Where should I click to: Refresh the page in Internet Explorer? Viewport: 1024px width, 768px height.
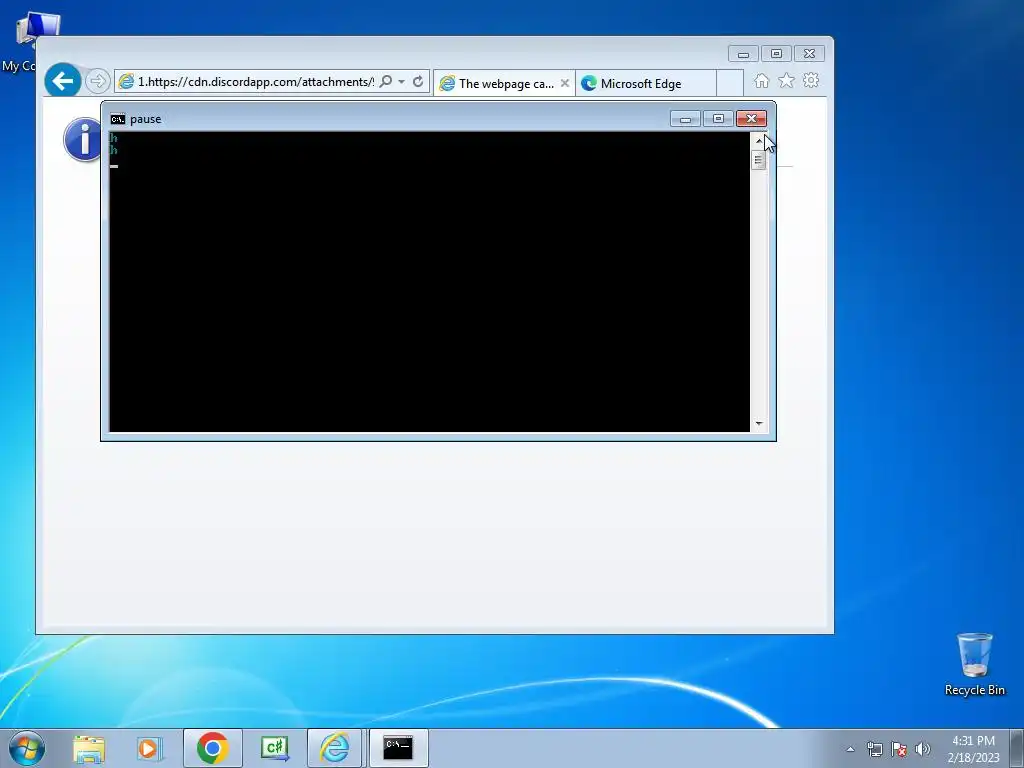[418, 82]
